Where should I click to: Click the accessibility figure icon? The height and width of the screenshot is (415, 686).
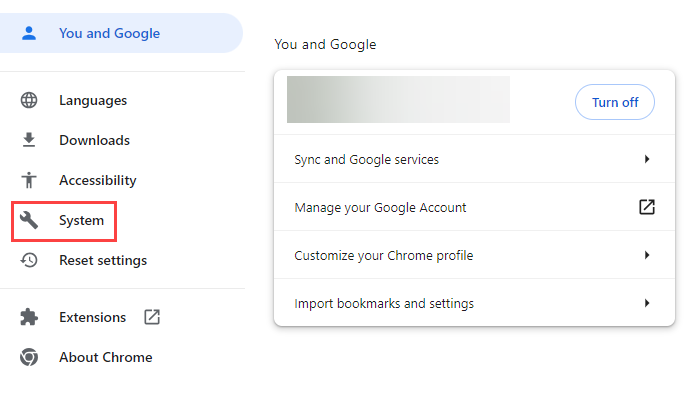tap(29, 180)
